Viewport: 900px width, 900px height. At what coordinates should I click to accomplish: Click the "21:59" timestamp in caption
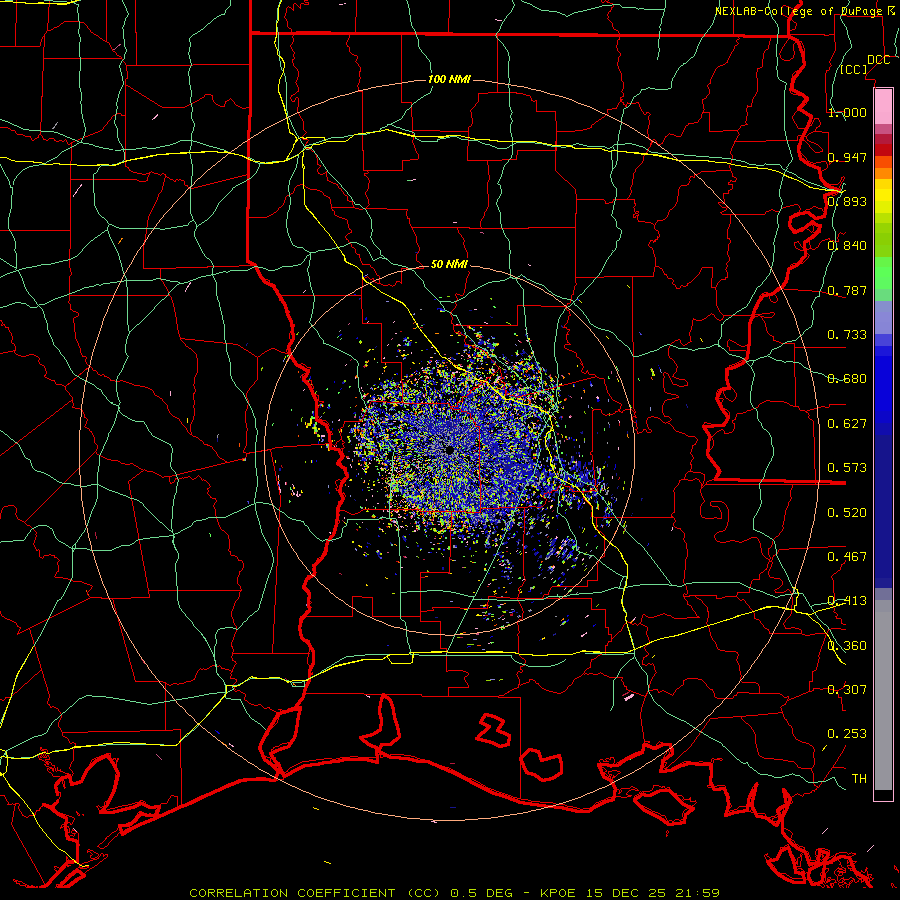[697, 893]
